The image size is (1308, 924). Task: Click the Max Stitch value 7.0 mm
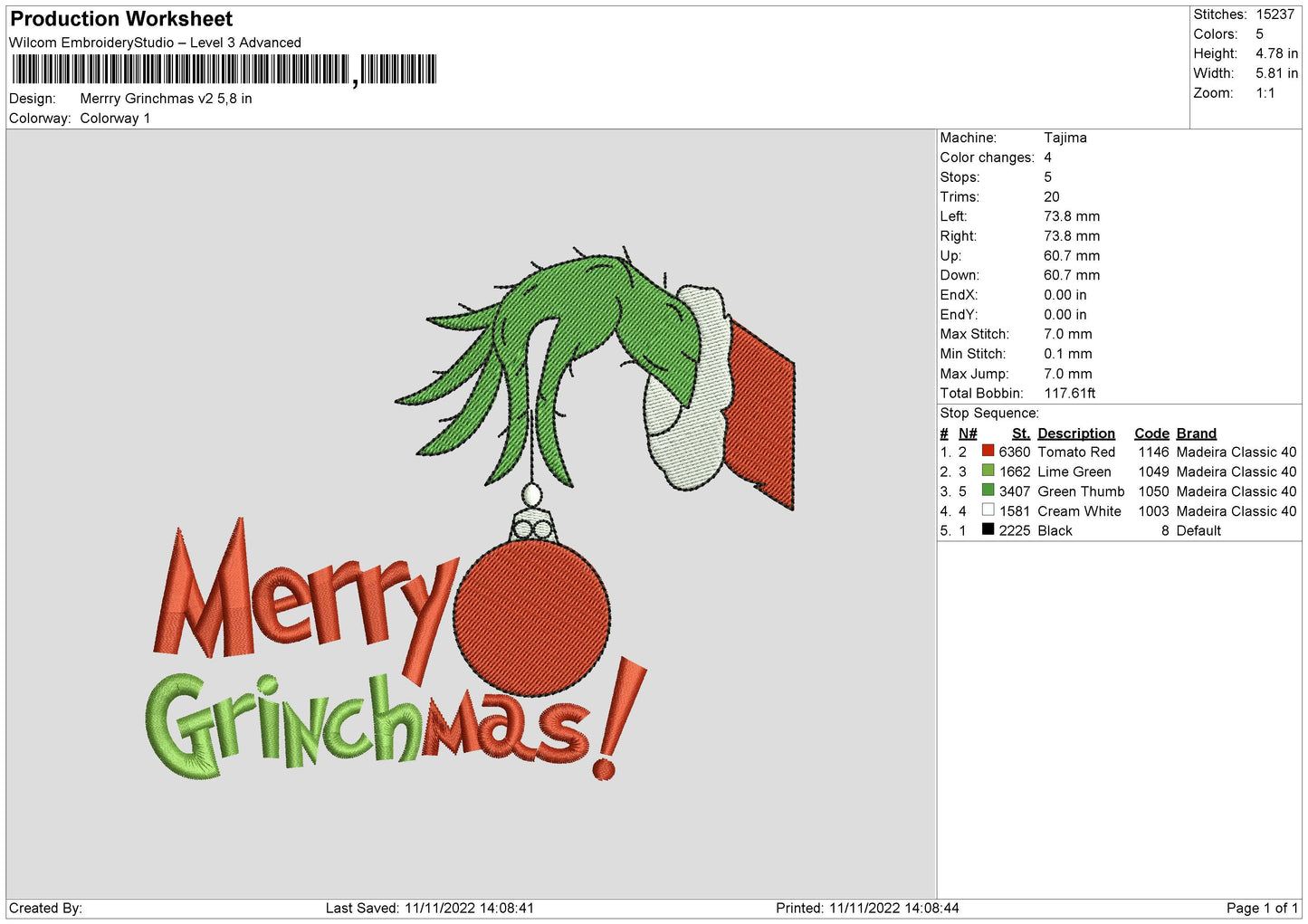[1068, 334]
